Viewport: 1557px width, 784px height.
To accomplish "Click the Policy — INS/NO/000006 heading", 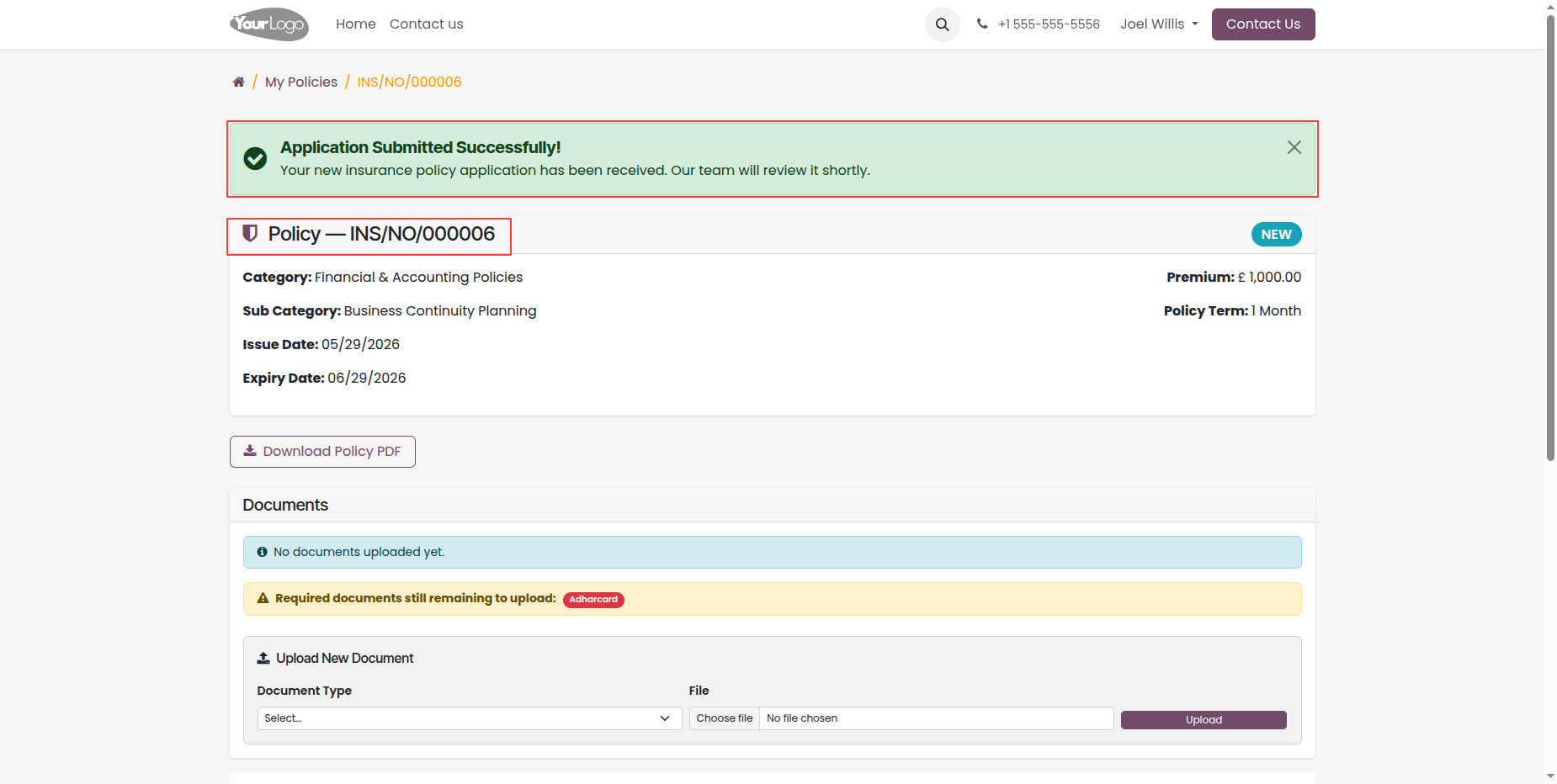I will coord(381,234).
